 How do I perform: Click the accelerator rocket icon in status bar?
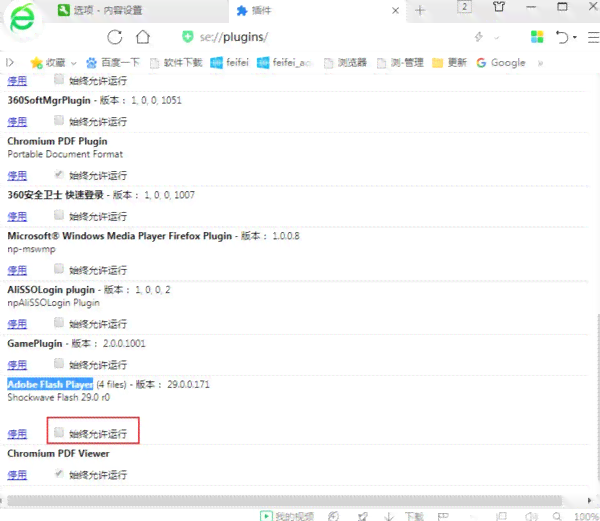point(363,516)
